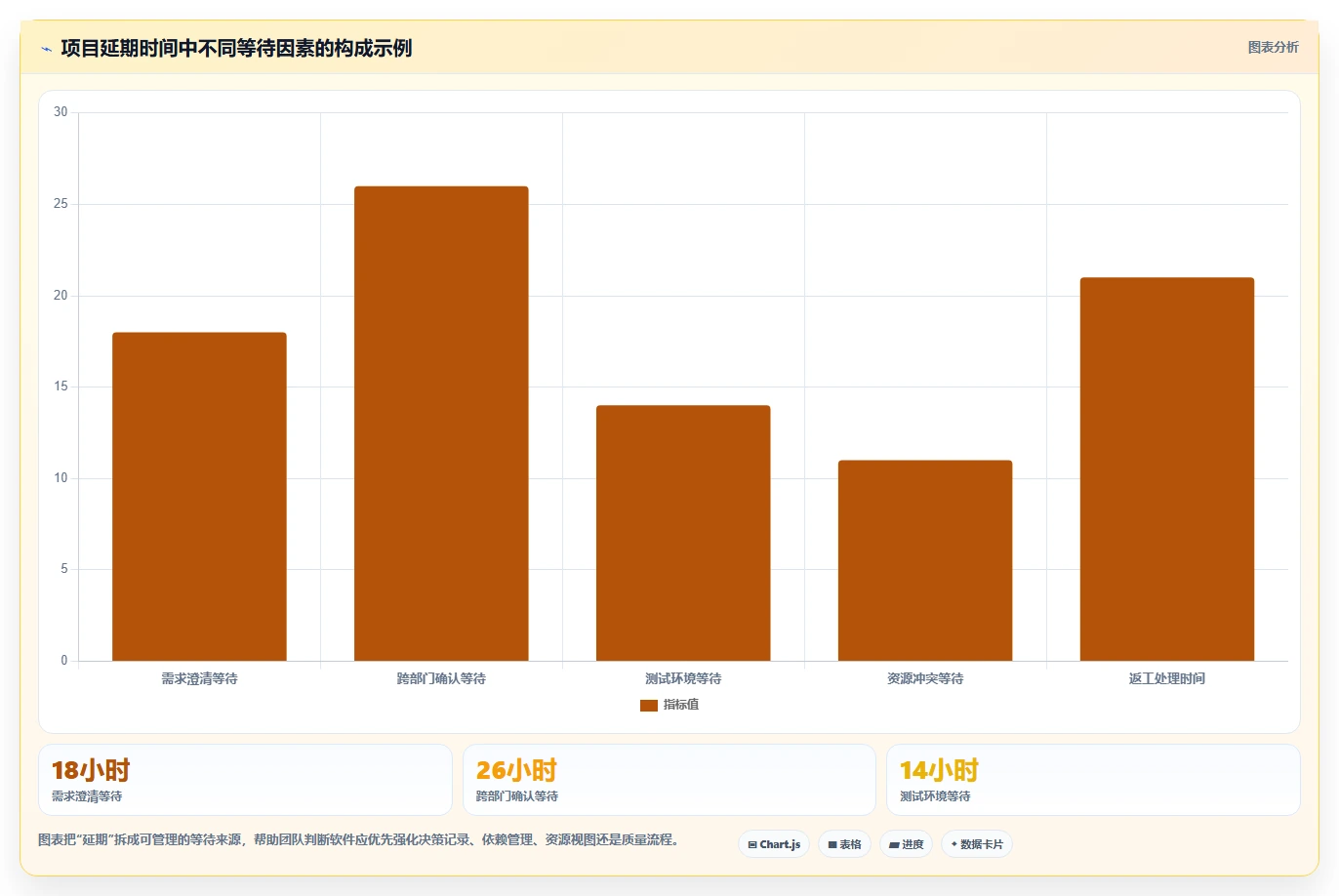1339x896 pixels.
Task: Click the y-axis value 15
Action: (x=61, y=387)
